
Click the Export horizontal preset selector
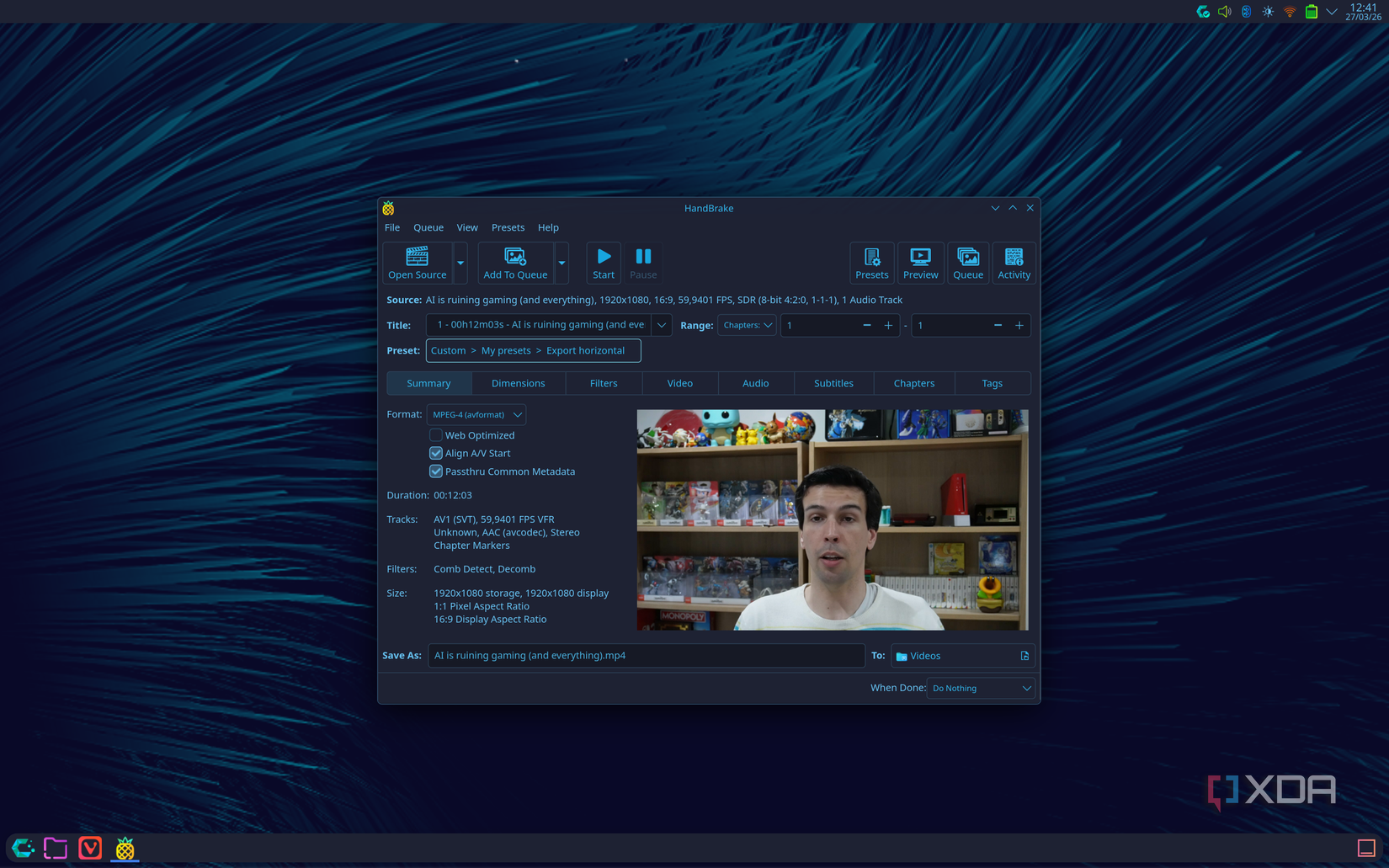tap(533, 350)
